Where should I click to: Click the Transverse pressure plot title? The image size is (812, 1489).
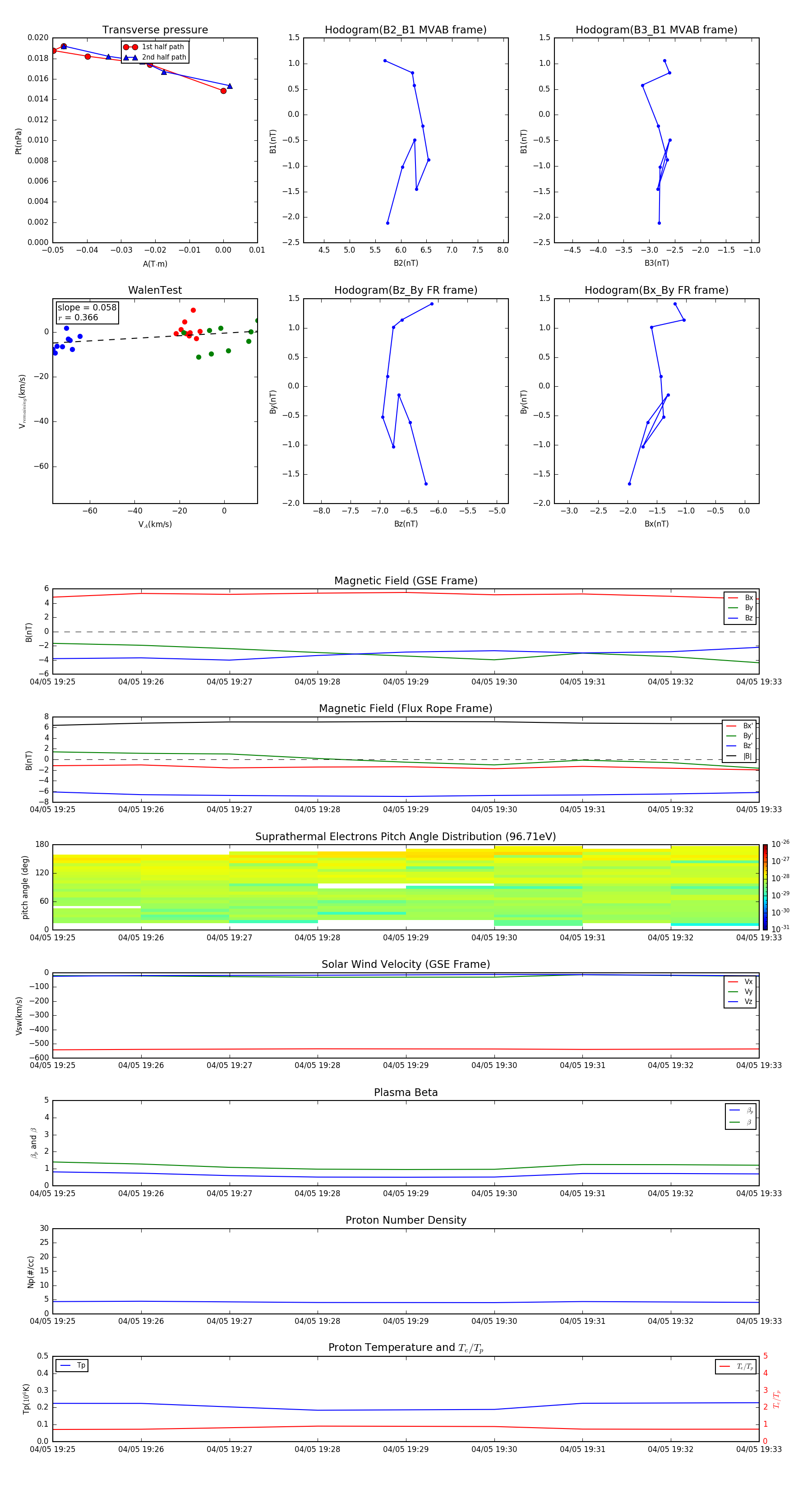pos(155,30)
